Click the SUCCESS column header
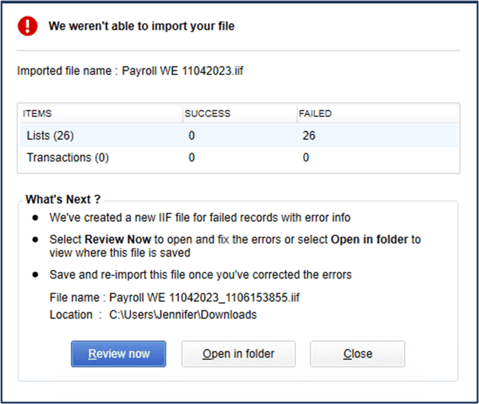 [207, 114]
